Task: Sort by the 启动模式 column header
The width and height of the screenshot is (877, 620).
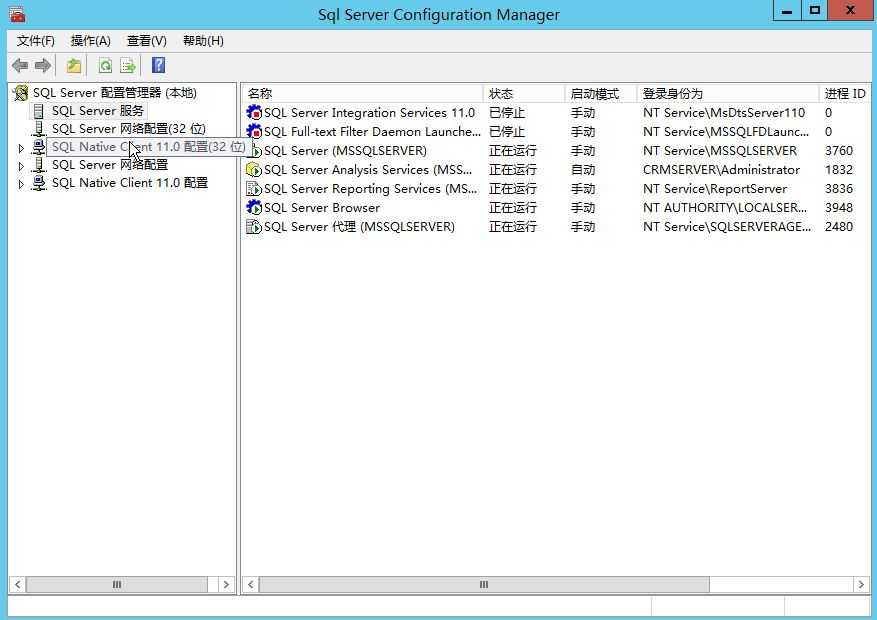Action: tap(601, 93)
